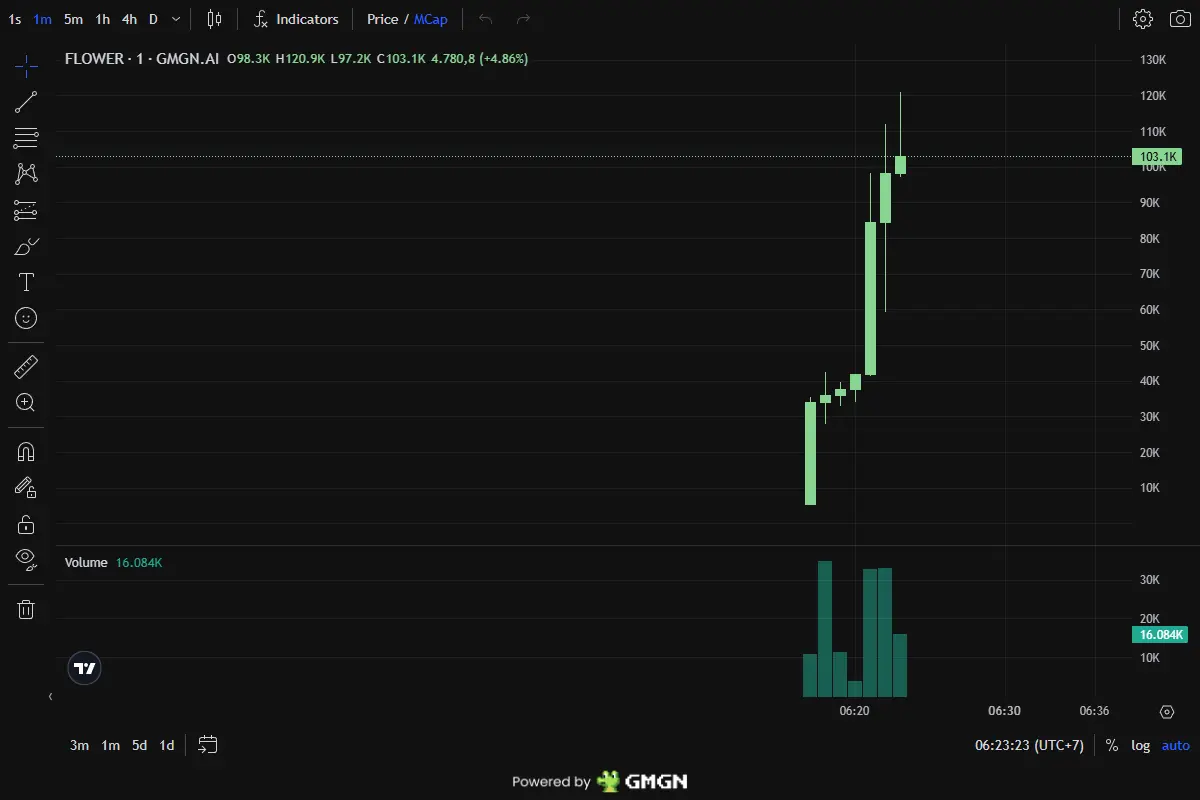
Task: Switch to 1h timeframe
Action: (102, 19)
